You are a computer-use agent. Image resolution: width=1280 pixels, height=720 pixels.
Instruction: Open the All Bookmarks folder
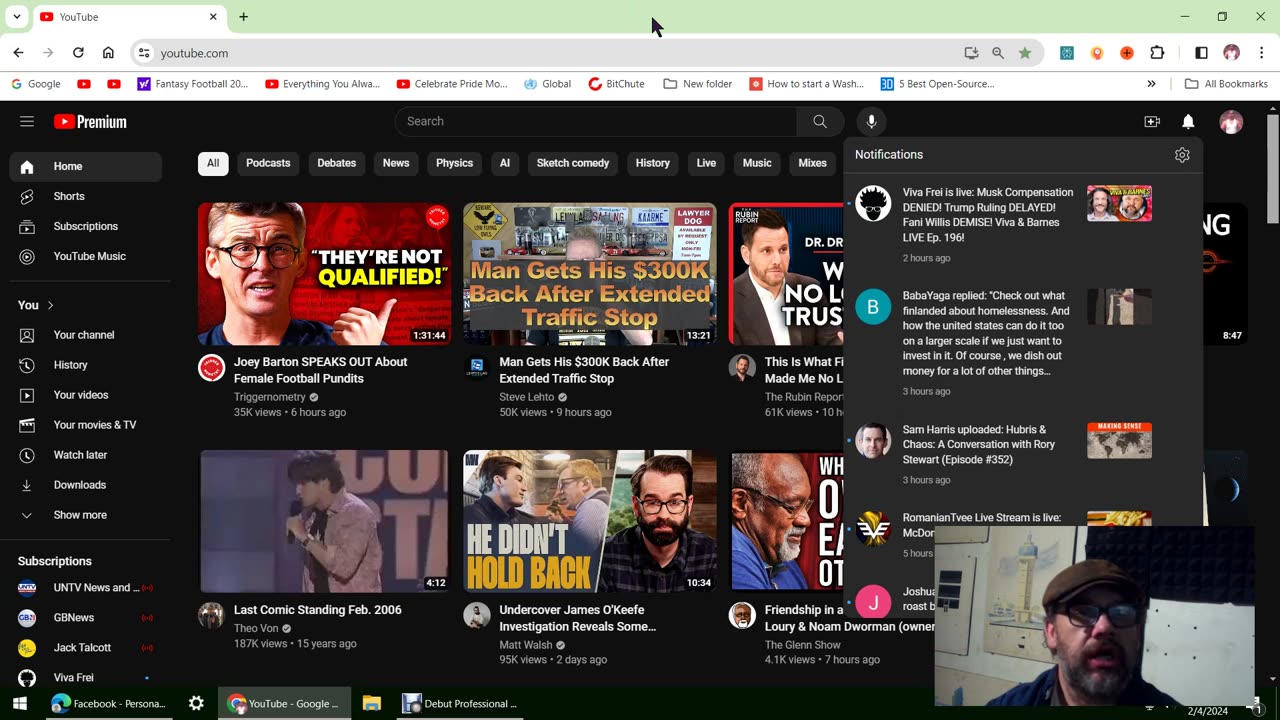point(1226,84)
